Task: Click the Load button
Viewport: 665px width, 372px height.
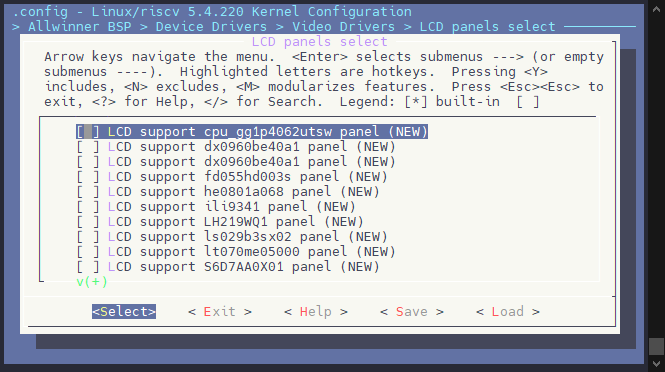Action: [508, 312]
